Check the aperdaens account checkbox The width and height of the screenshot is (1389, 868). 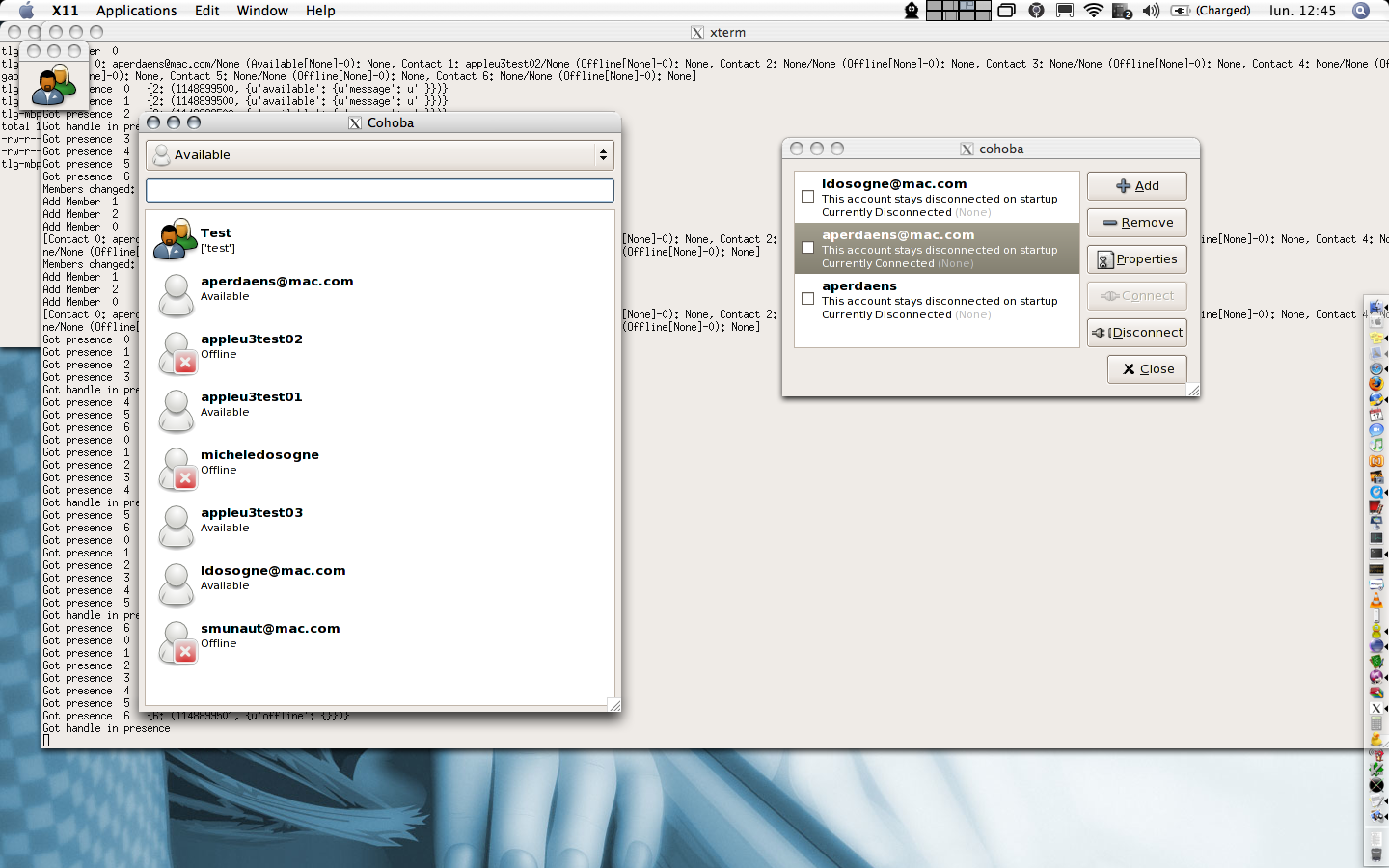click(808, 299)
